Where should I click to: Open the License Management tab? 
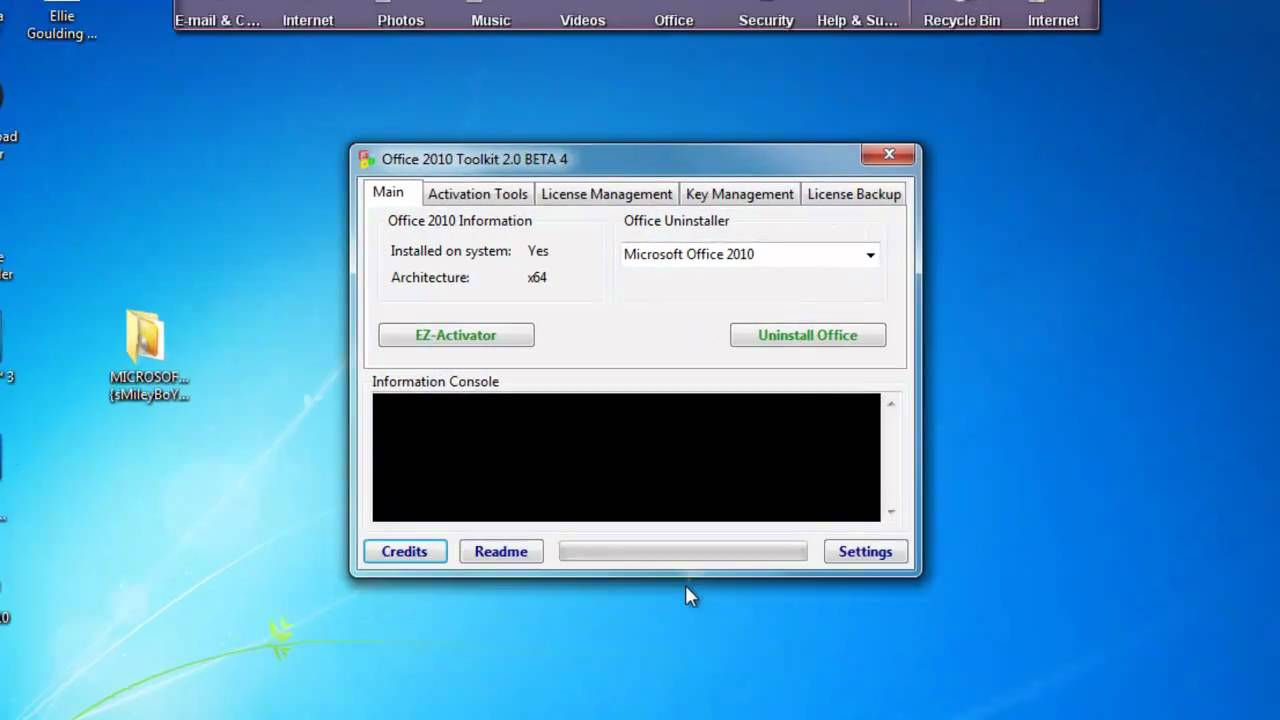coord(606,194)
